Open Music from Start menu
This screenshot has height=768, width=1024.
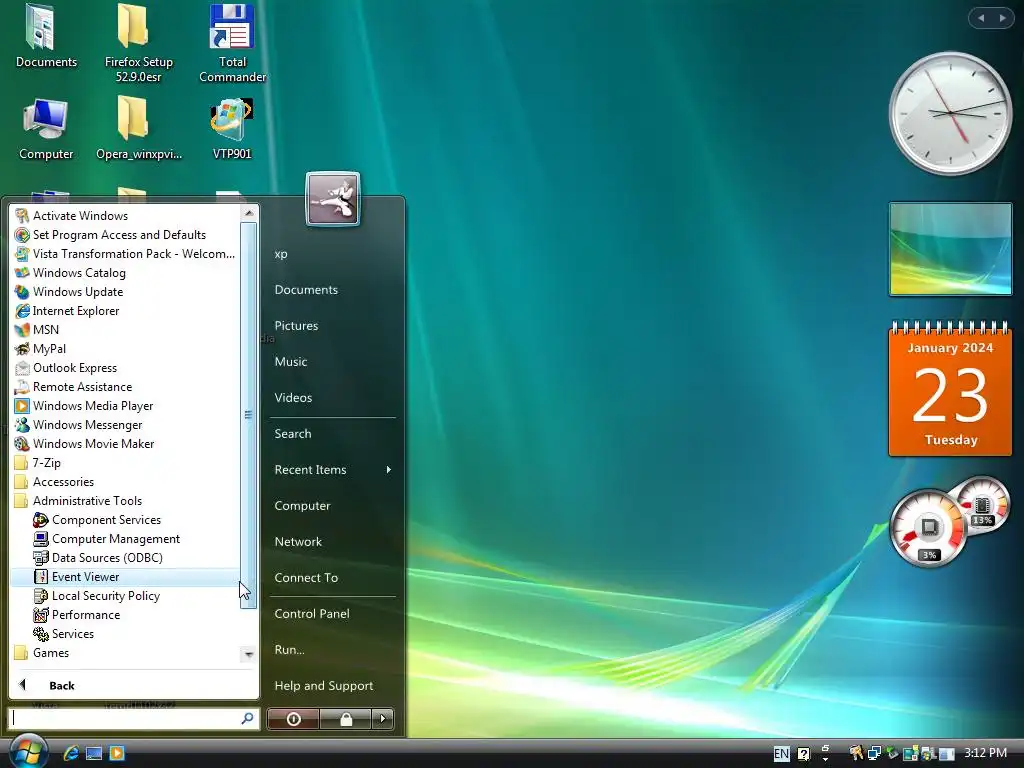click(291, 362)
